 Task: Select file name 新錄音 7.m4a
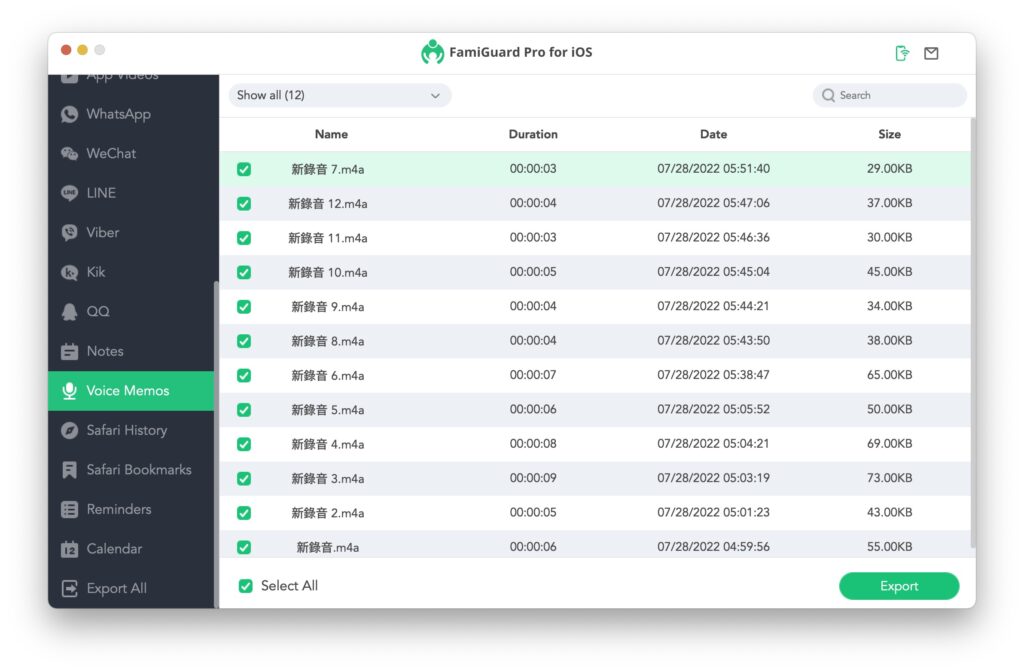pos(327,170)
